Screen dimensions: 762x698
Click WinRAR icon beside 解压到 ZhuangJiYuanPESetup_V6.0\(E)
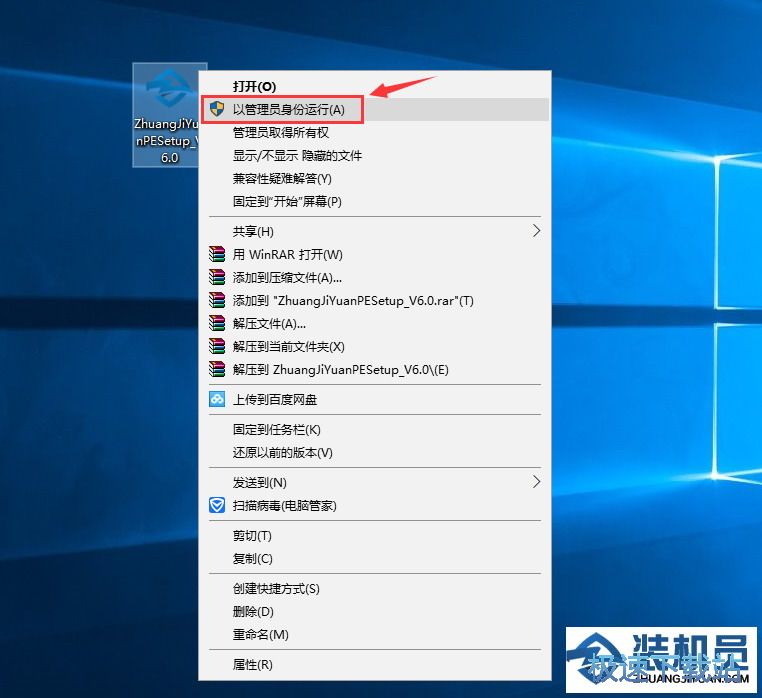[217, 369]
